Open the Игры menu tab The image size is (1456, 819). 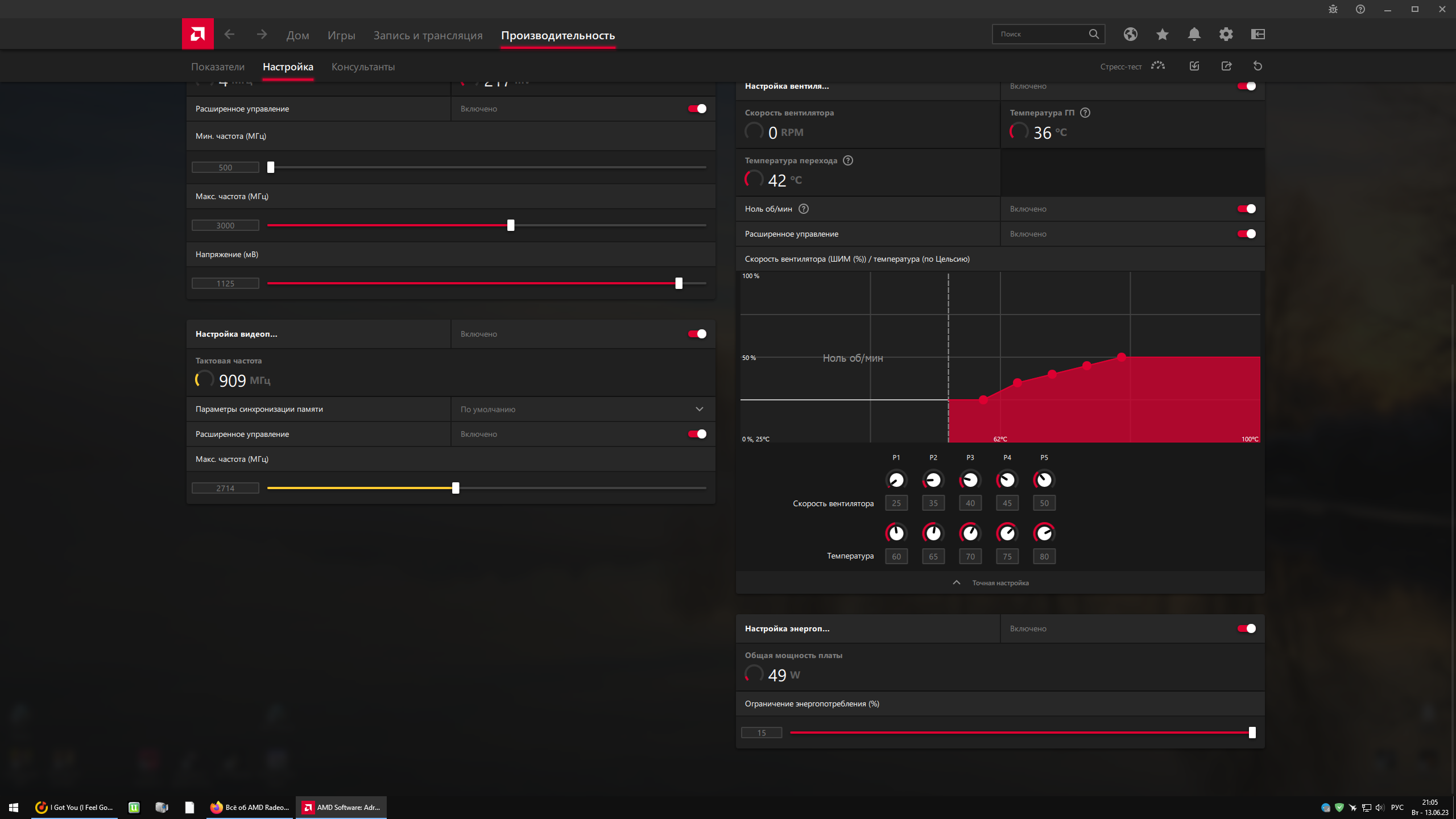coord(341,35)
